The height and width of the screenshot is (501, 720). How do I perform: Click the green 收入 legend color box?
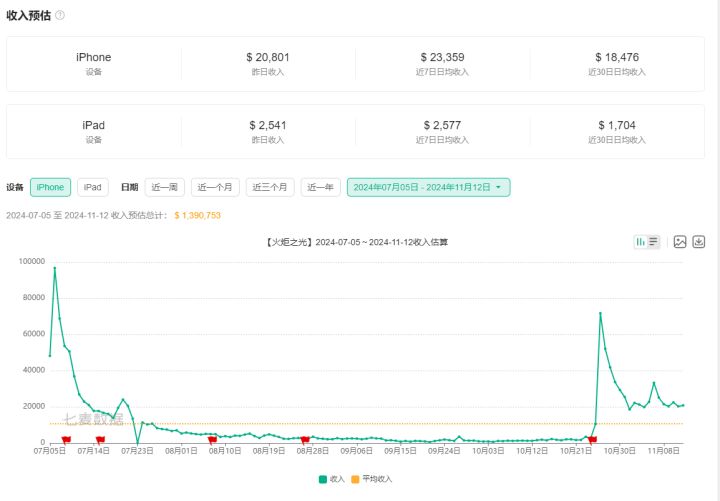(323, 479)
